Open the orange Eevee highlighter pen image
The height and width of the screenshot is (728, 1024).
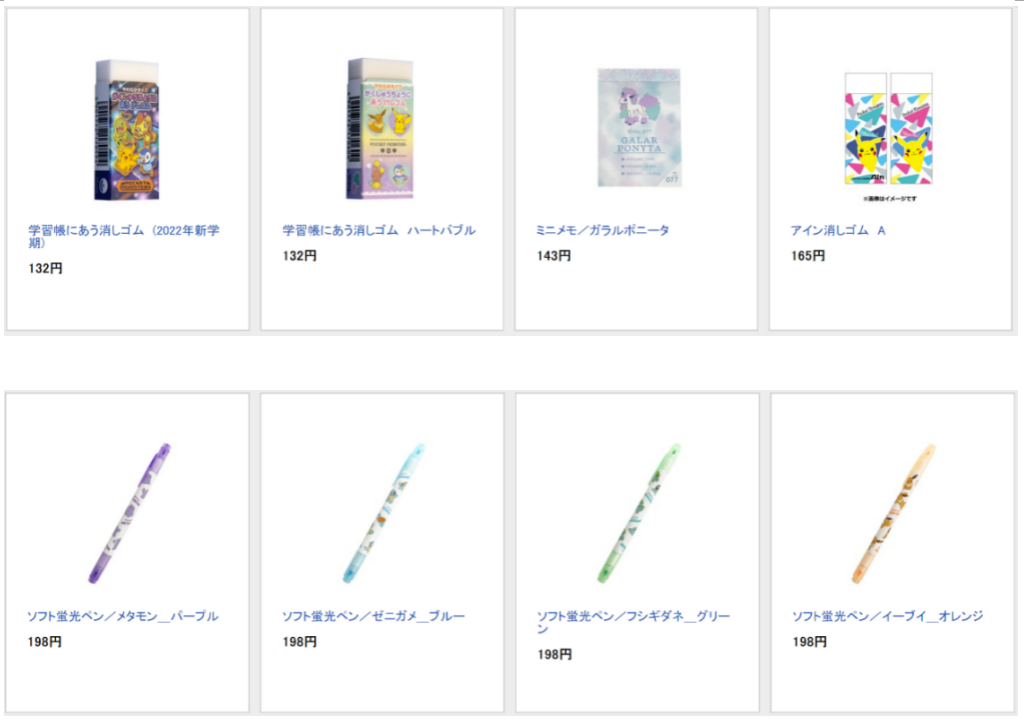click(894, 513)
